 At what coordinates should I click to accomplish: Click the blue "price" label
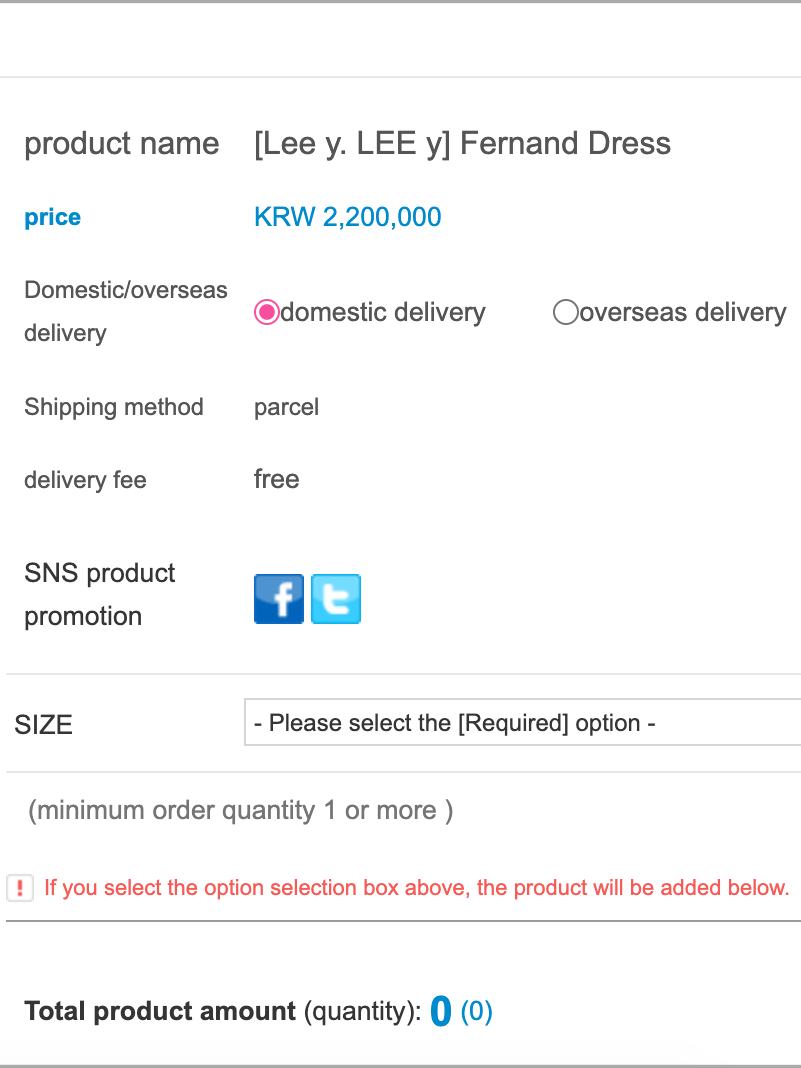coord(52,217)
